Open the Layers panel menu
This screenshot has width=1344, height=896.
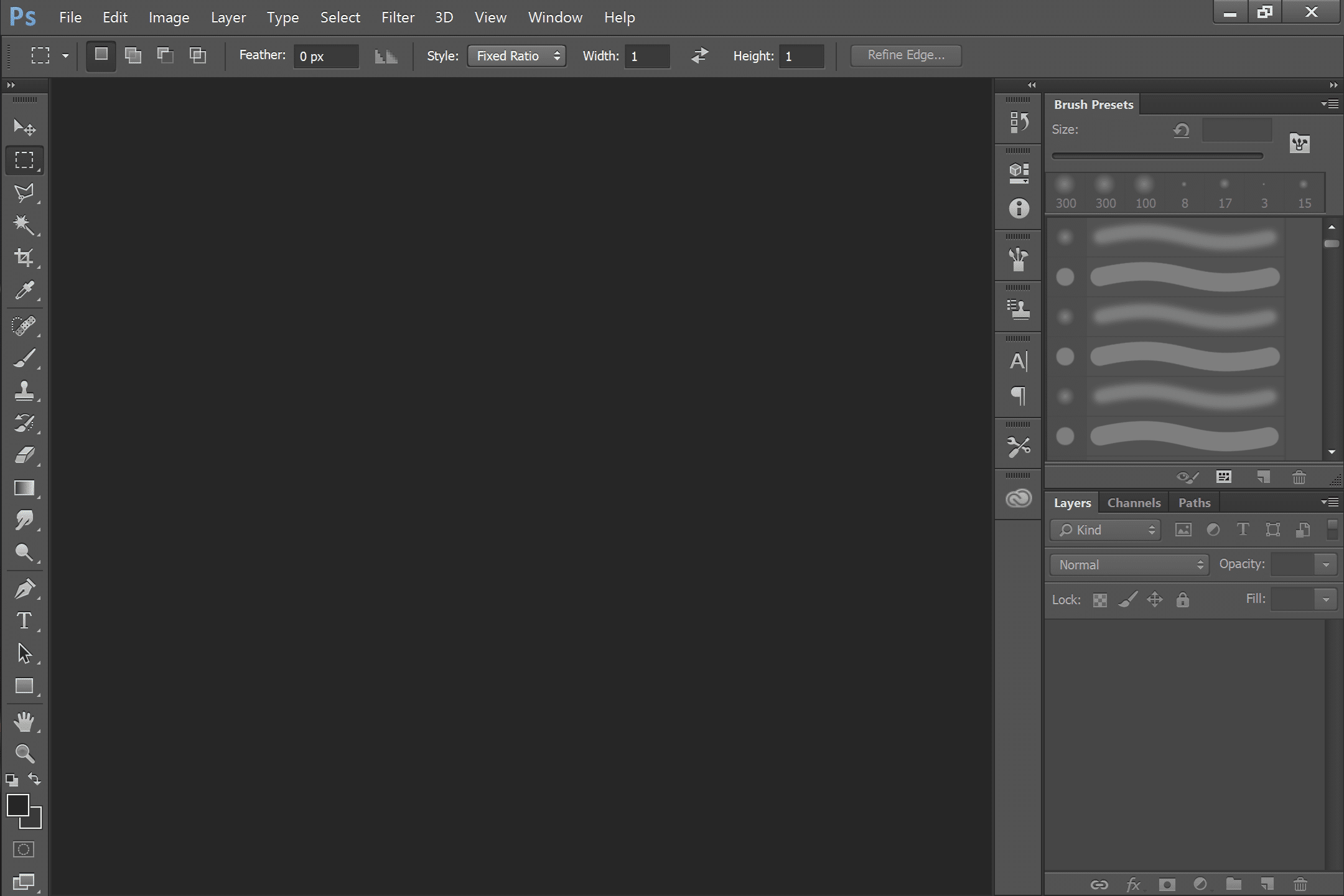tap(1330, 502)
